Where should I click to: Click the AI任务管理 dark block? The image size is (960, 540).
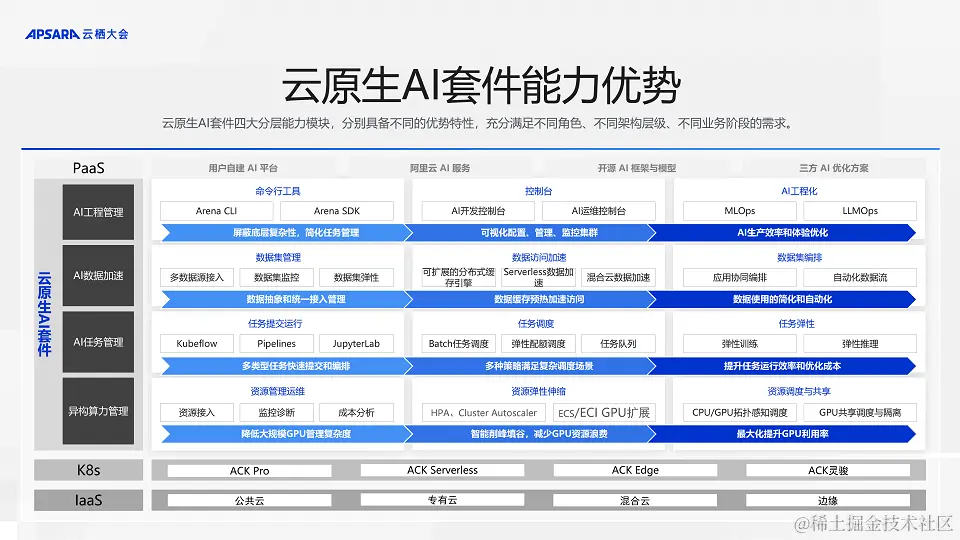98,342
